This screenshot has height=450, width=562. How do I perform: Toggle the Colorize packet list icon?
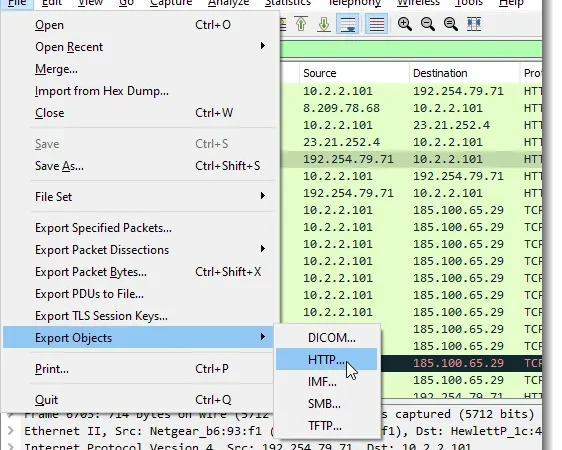click(376, 24)
